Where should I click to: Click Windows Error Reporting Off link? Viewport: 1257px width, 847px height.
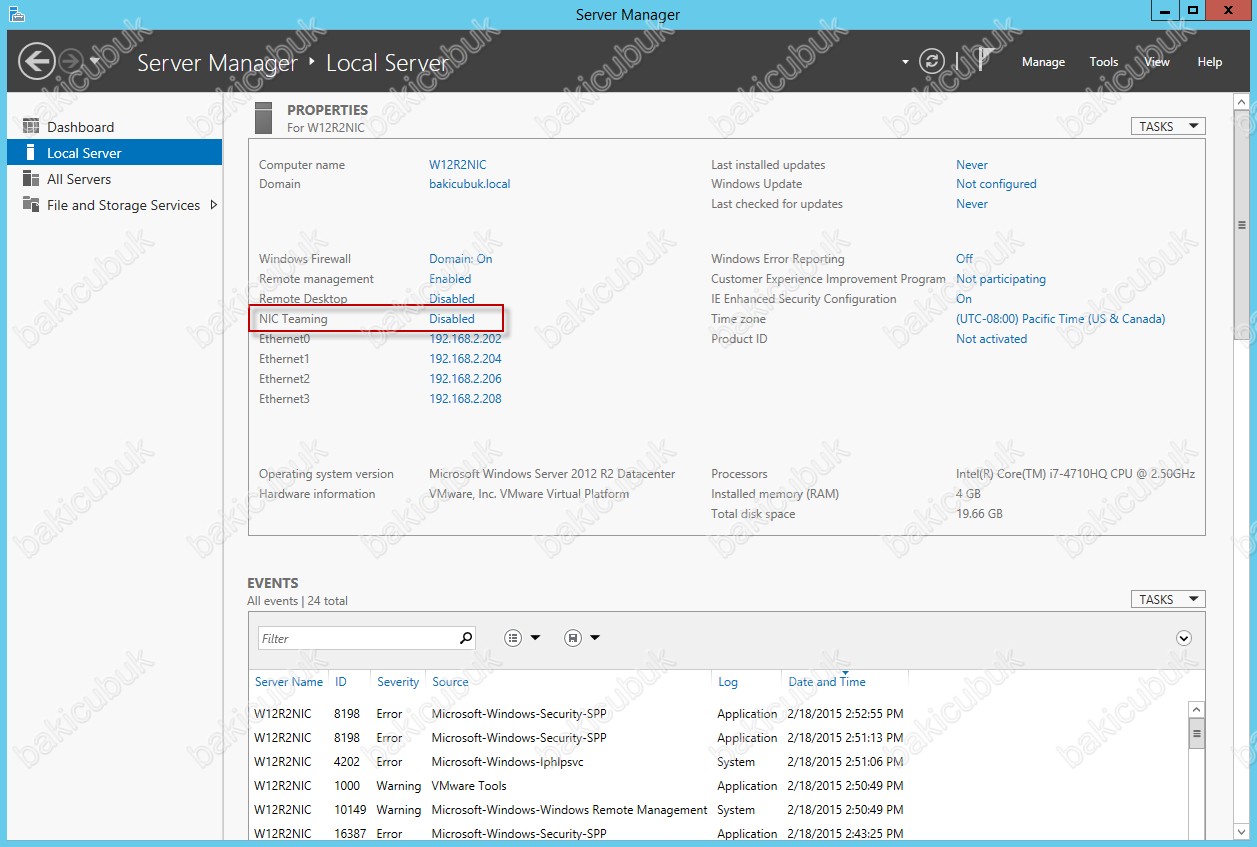click(964, 259)
